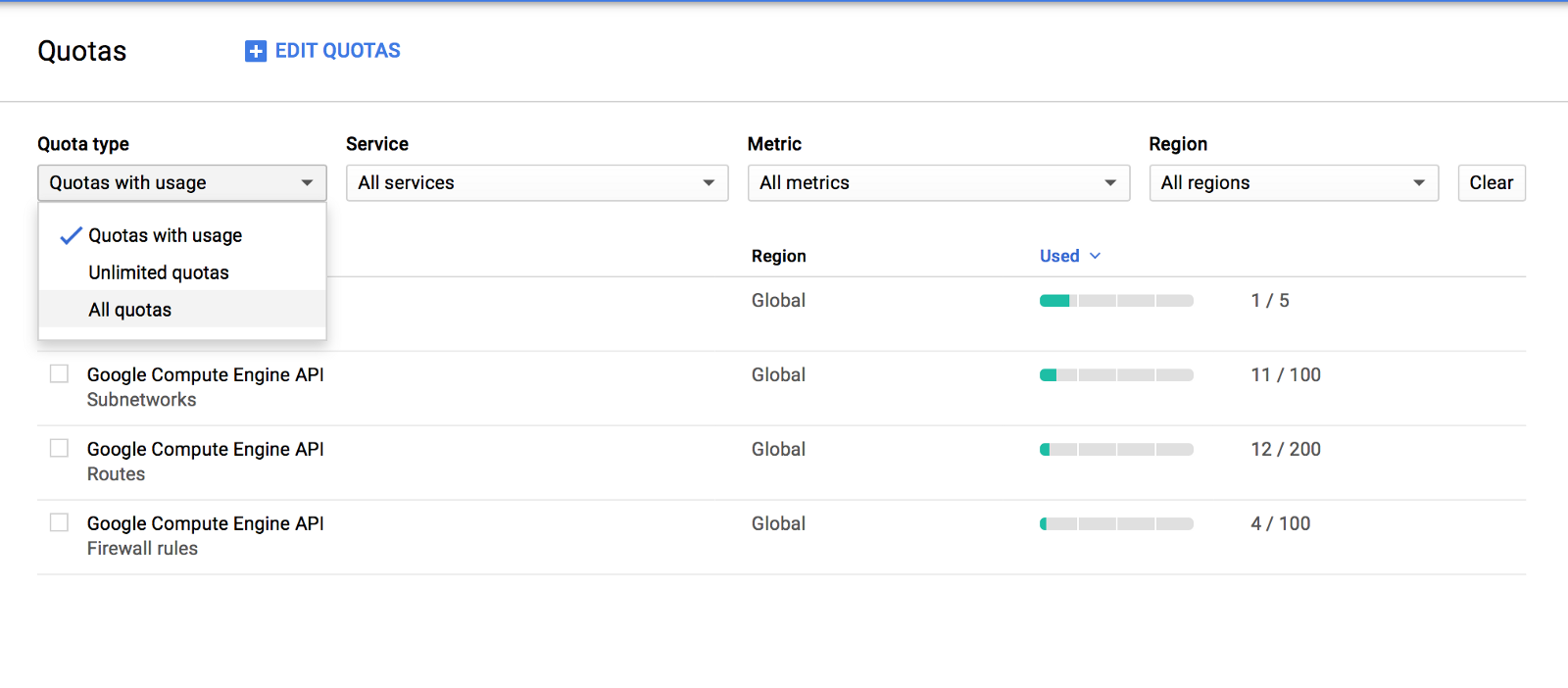Select the All quotas menu option
Viewport: 1568px width, 688px height.
click(130, 310)
